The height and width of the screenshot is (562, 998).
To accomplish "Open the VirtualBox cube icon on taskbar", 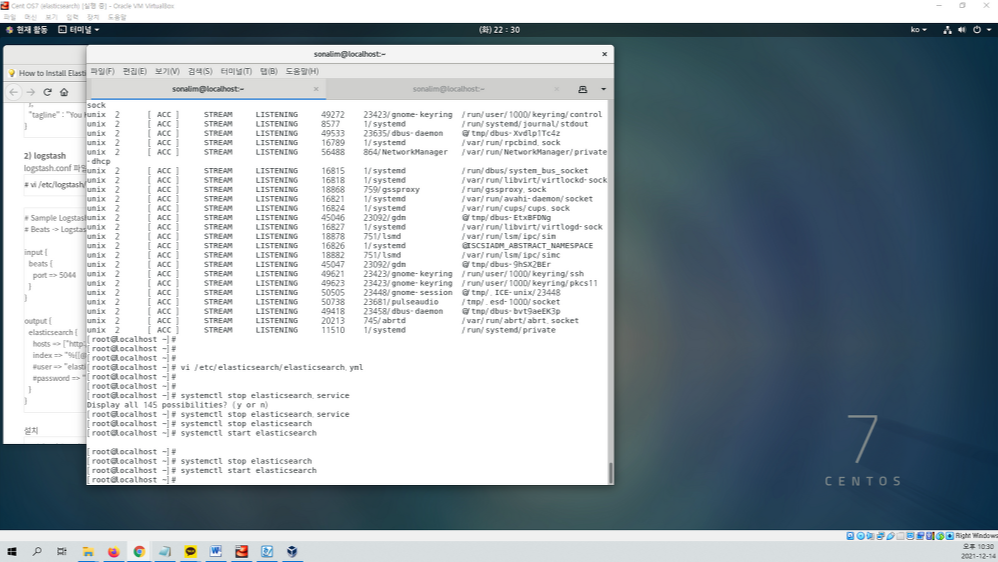I will (292, 551).
